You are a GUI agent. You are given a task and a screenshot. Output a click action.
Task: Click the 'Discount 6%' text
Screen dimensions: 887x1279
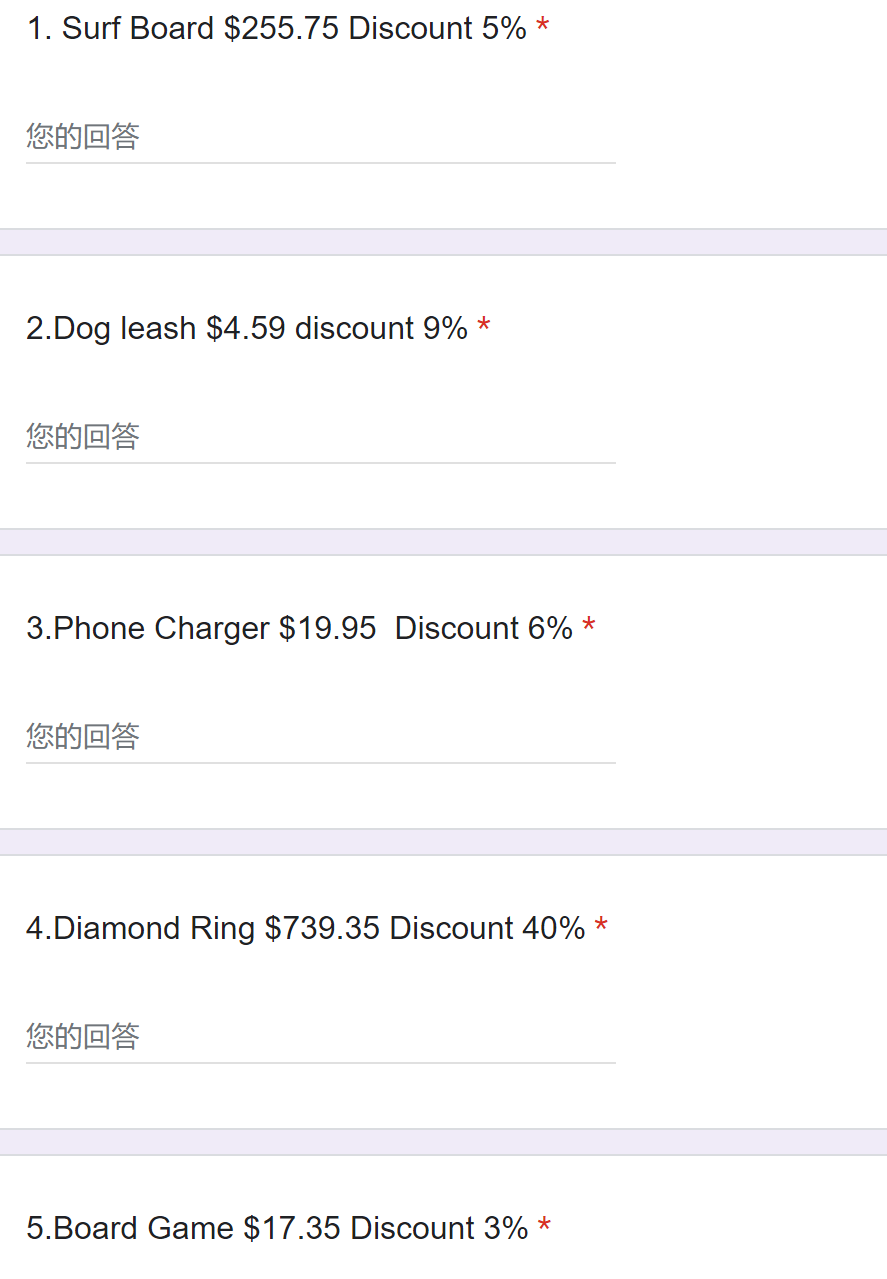(x=484, y=629)
